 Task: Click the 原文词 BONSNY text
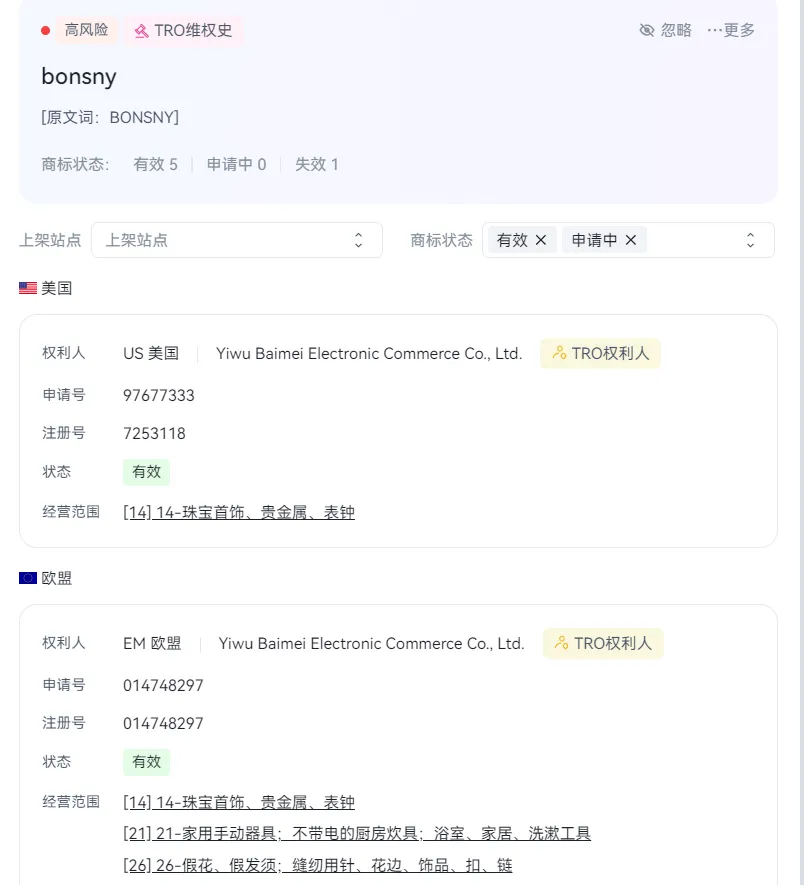pyautogui.click(x=110, y=117)
